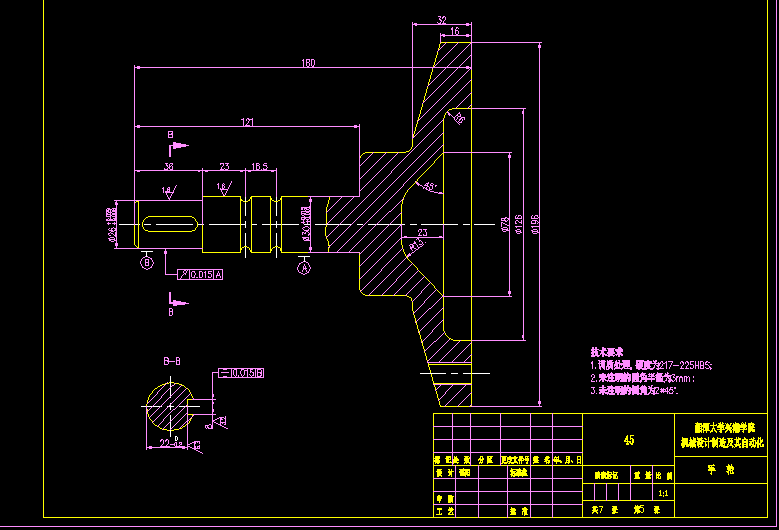Click the symmetry tolerance frame referencing B

point(241,373)
